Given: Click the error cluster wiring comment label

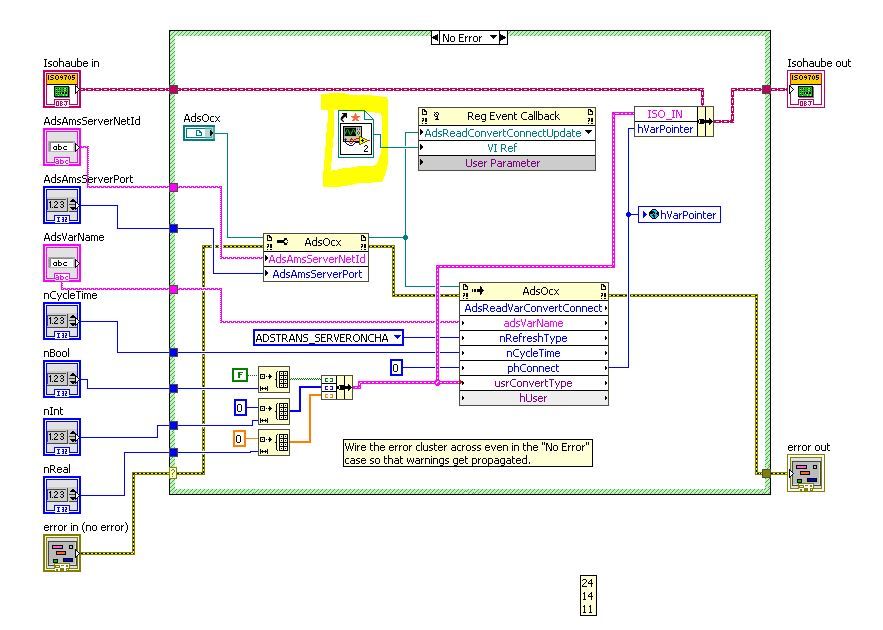Looking at the screenshot, I should pyautogui.click(x=465, y=452).
